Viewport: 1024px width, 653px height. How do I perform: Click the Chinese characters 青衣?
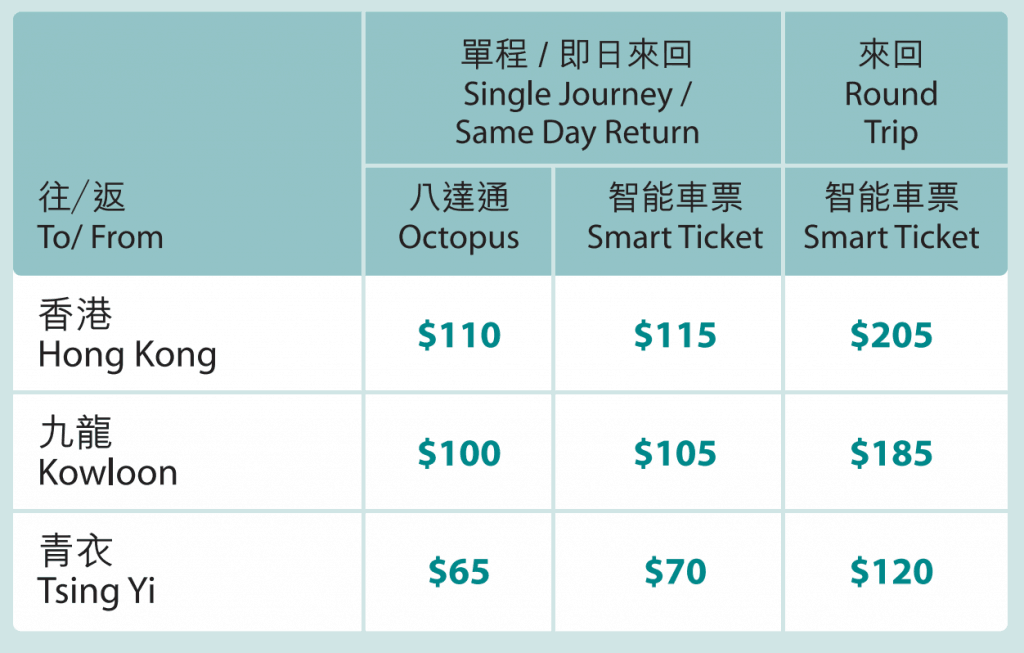point(75,551)
